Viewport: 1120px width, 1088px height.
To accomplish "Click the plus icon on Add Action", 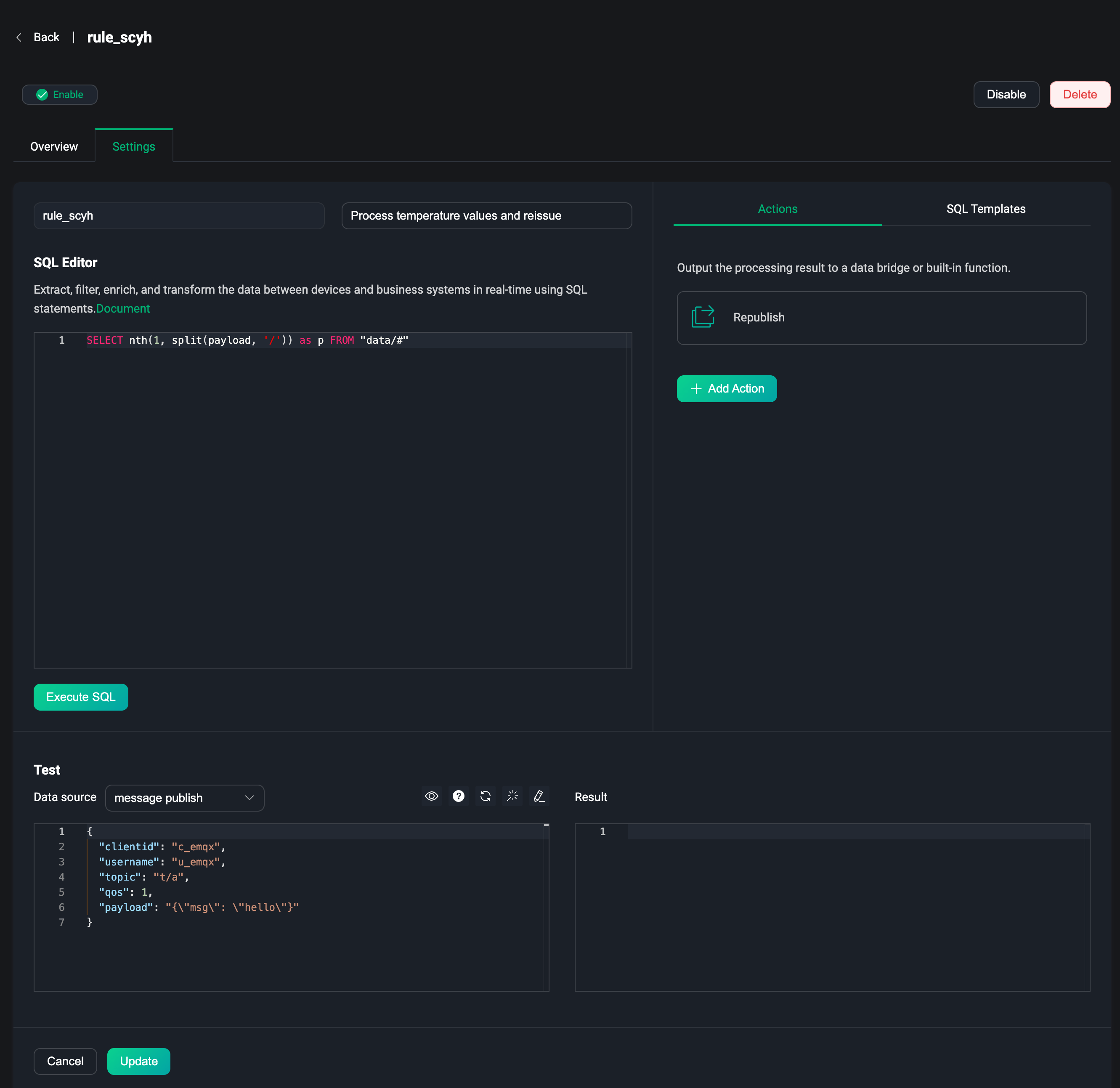I will [x=696, y=389].
